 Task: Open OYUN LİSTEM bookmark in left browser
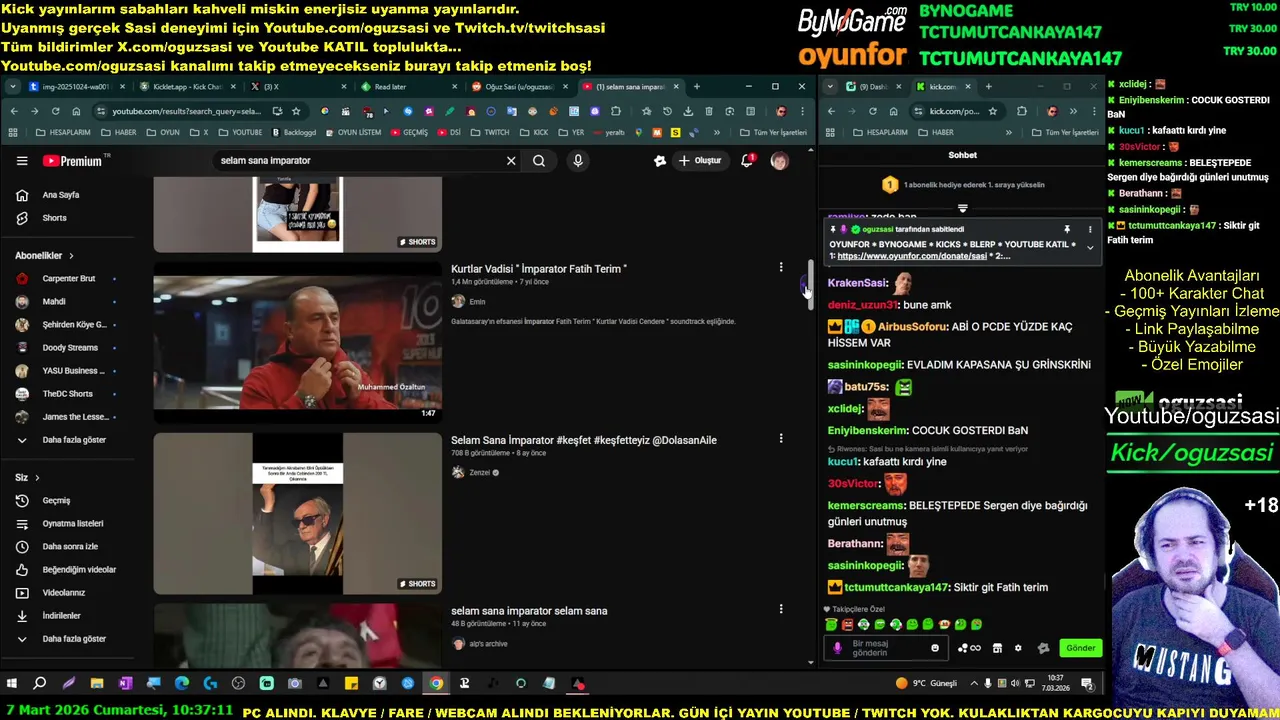[353, 132]
